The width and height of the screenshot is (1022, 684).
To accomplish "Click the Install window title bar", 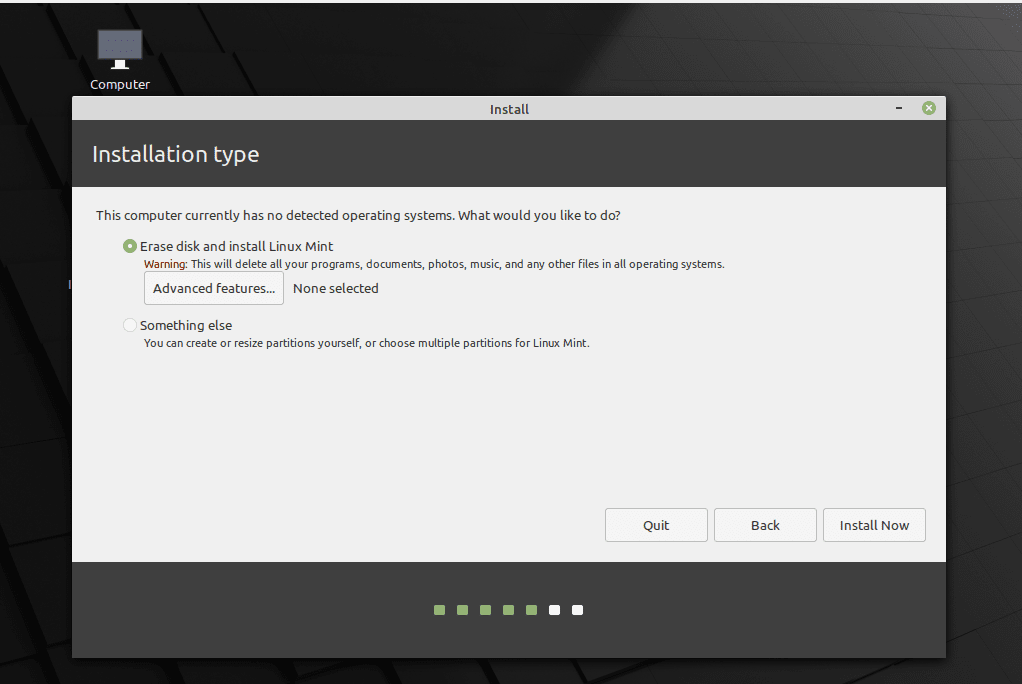I will point(510,109).
